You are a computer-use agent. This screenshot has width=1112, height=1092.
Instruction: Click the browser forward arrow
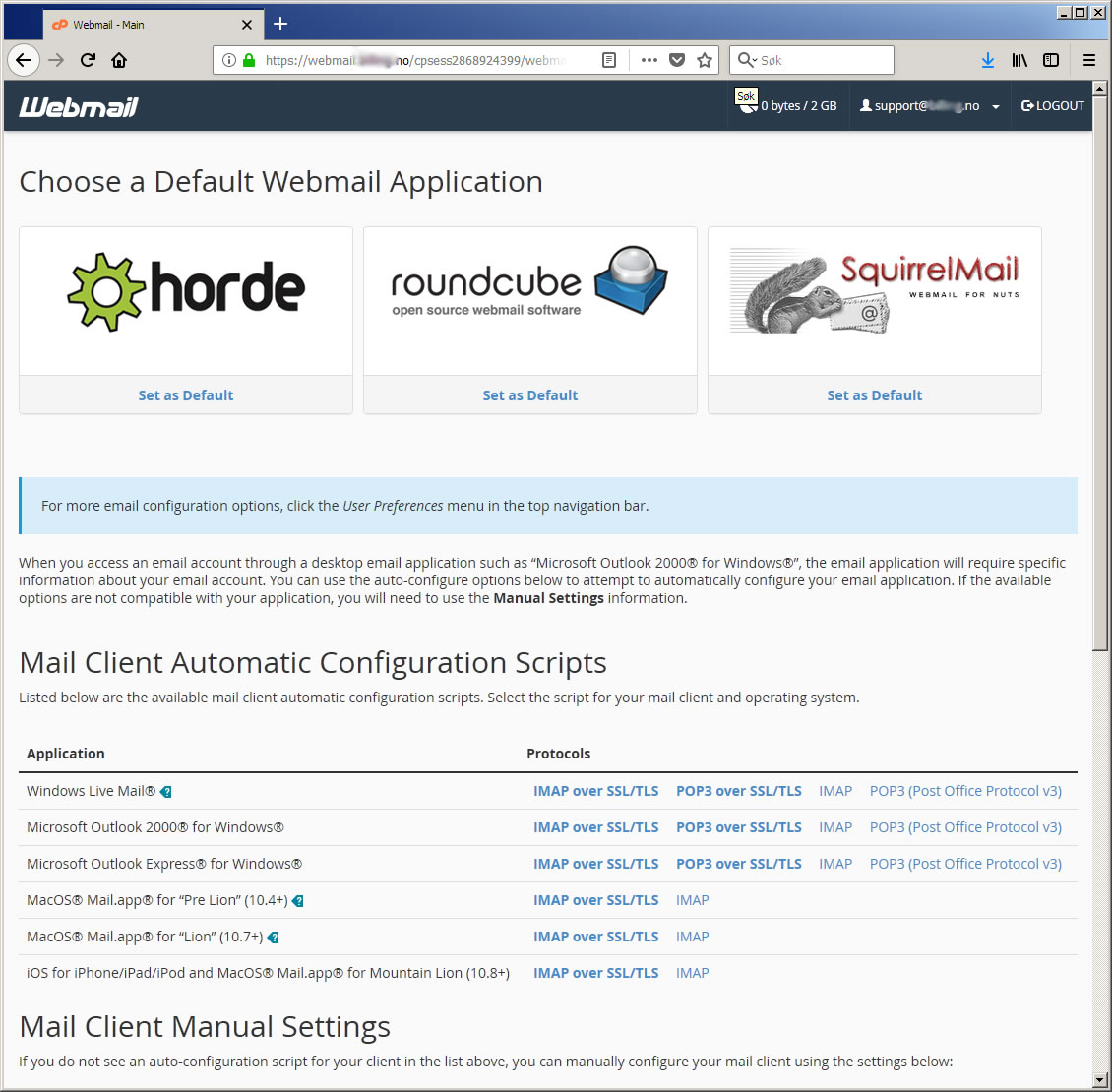coord(56,60)
